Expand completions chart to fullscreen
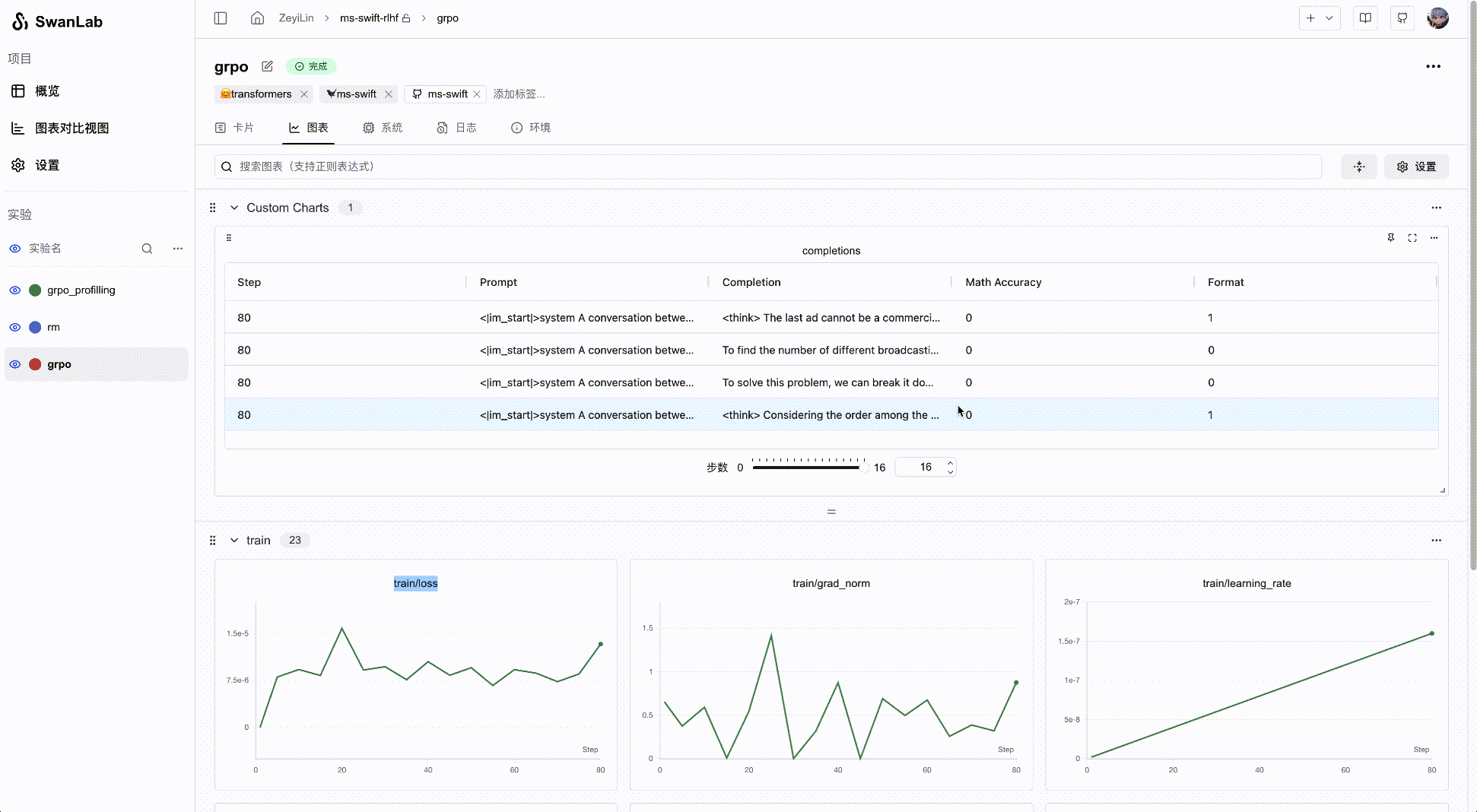Viewport: 1477px width, 812px height. [1412, 238]
